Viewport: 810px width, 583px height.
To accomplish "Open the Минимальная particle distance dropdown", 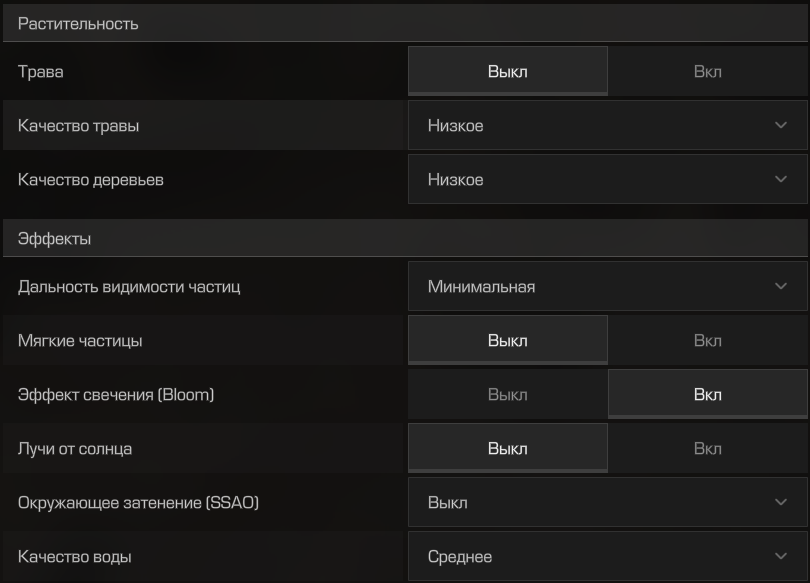I will pyautogui.click(x=608, y=286).
